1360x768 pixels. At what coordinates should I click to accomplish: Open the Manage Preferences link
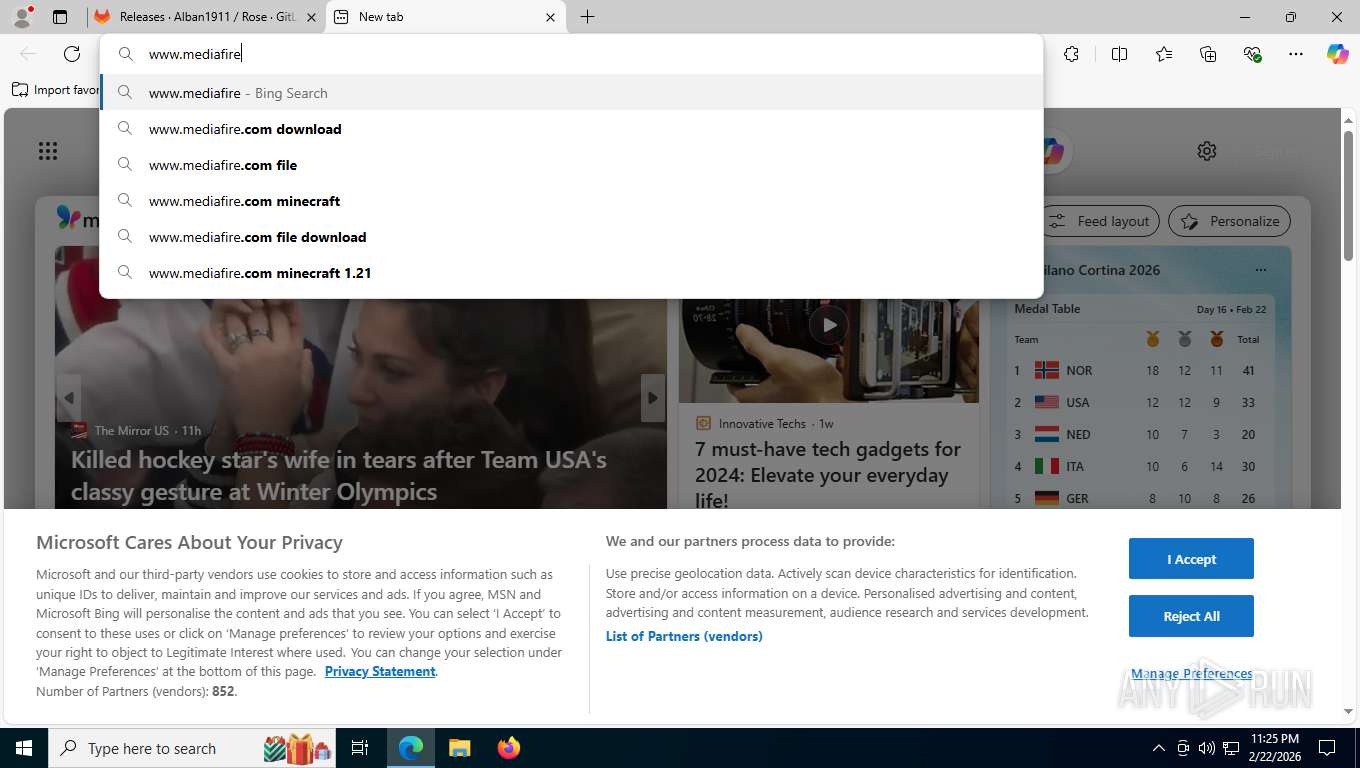click(1191, 673)
